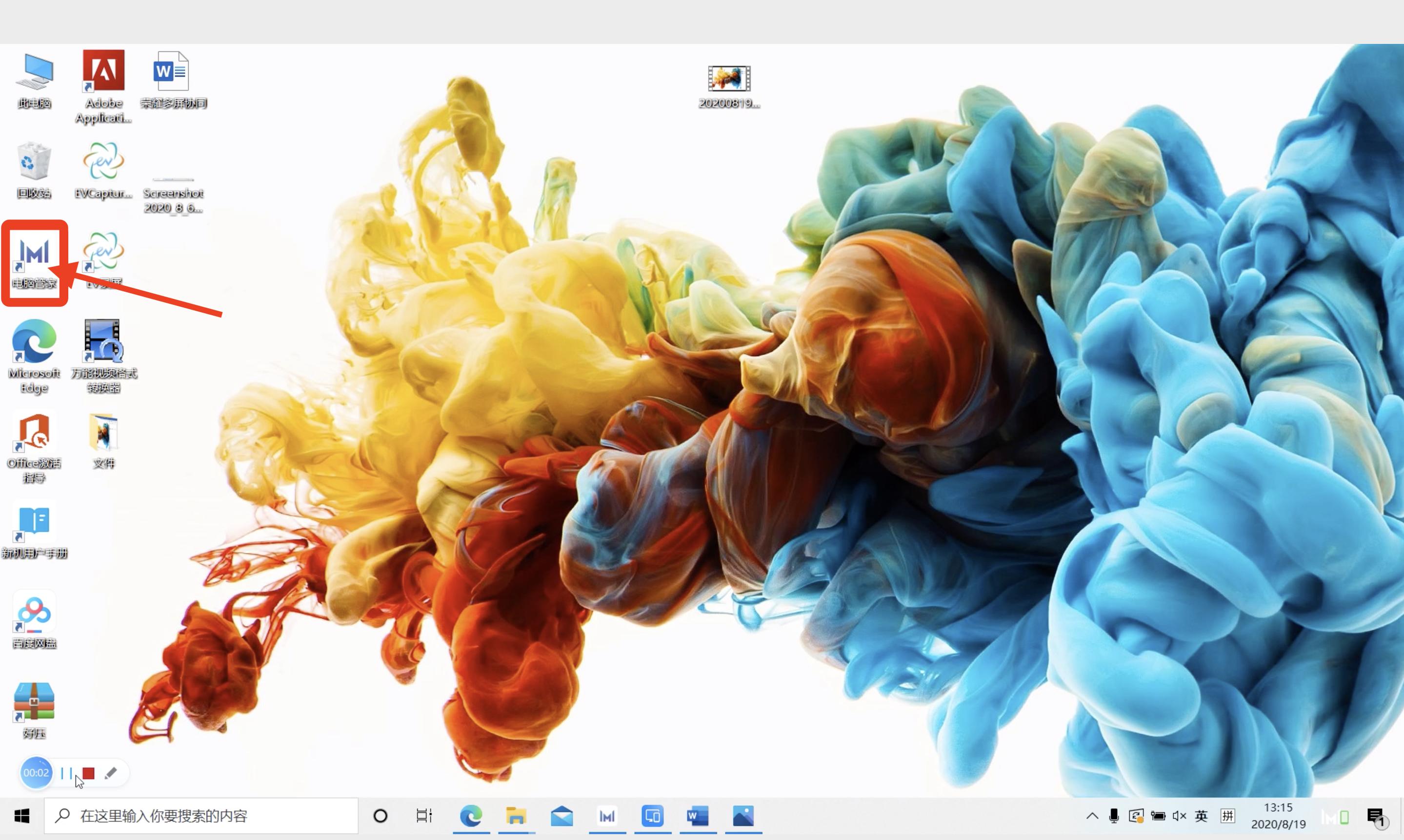Stop the recording with the red square

coord(88,773)
